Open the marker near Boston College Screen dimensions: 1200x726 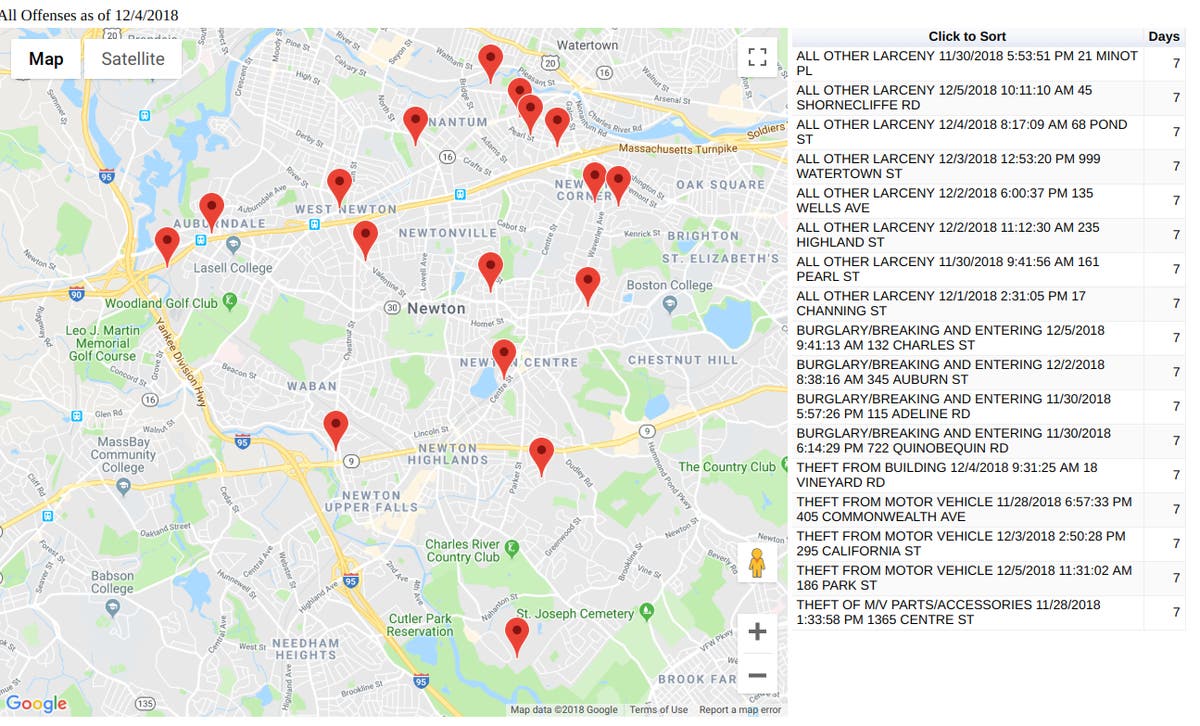[x=588, y=284]
